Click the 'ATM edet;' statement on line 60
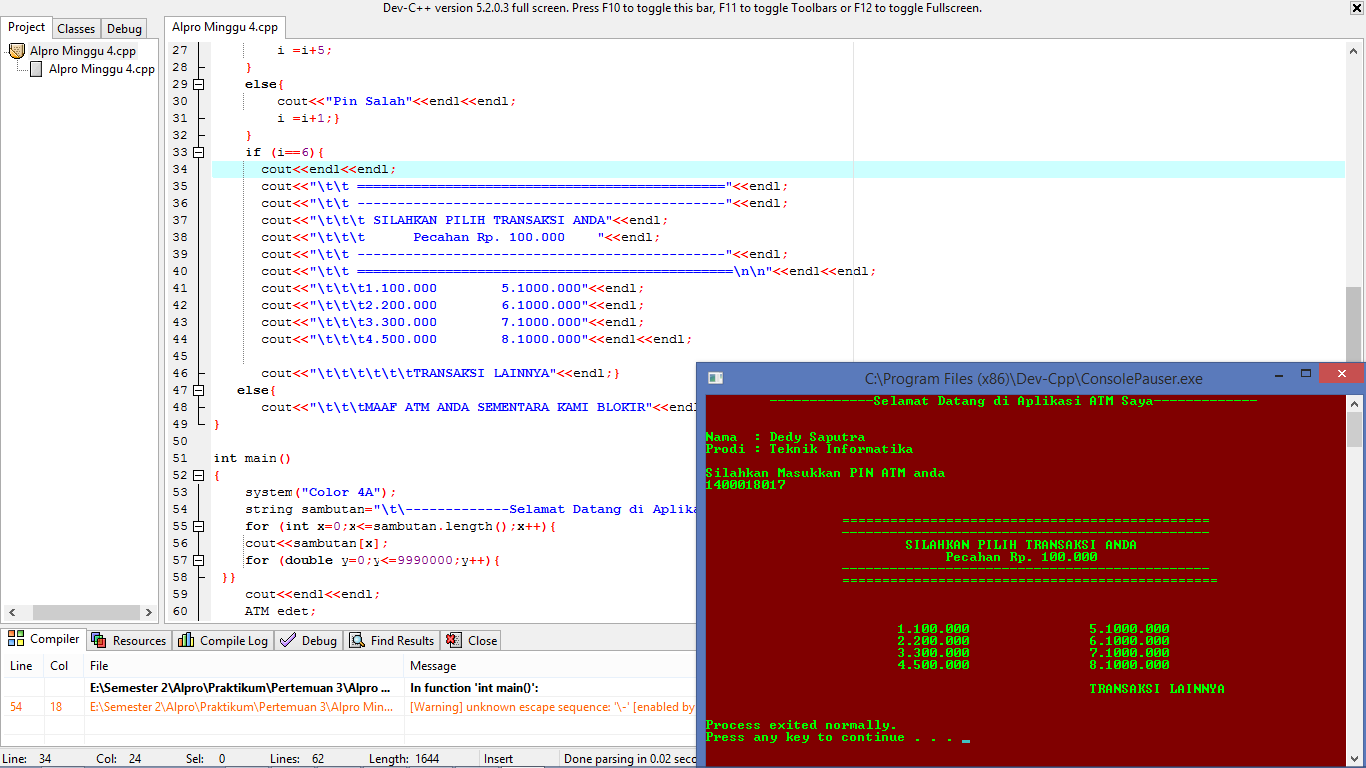1366x768 pixels. pos(281,611)
